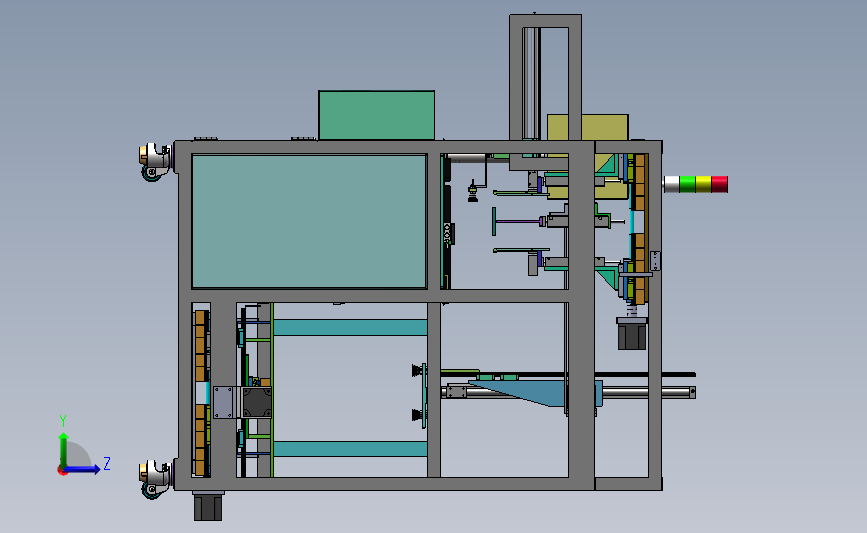Click the Z axis label of the triad
867x533 pixels.
click(107, 463)
